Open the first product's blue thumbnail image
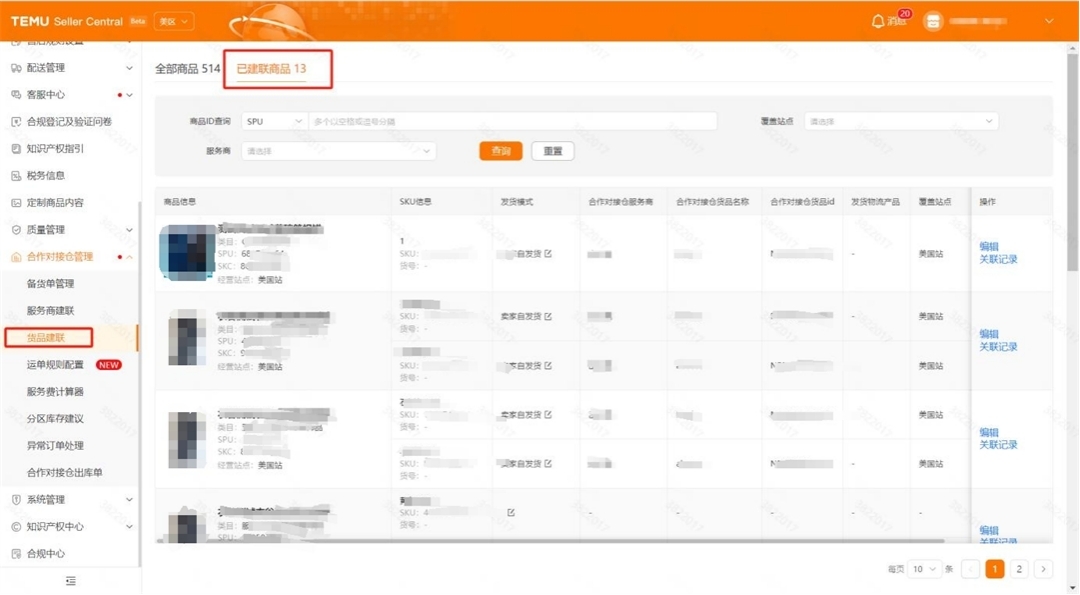1080x595 pixels. coord(187,253)
